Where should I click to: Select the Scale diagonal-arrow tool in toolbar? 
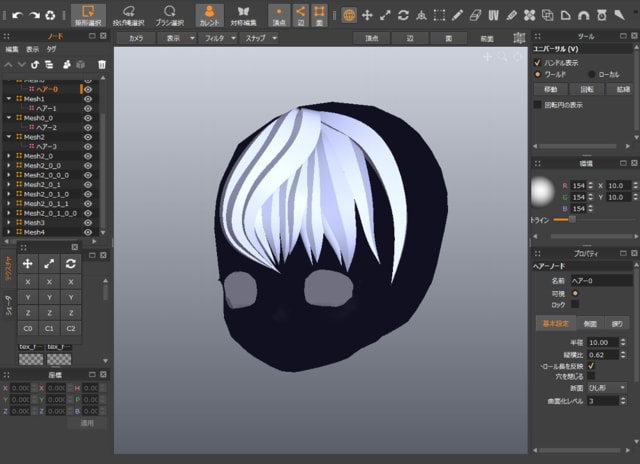(x=385, y=16)
